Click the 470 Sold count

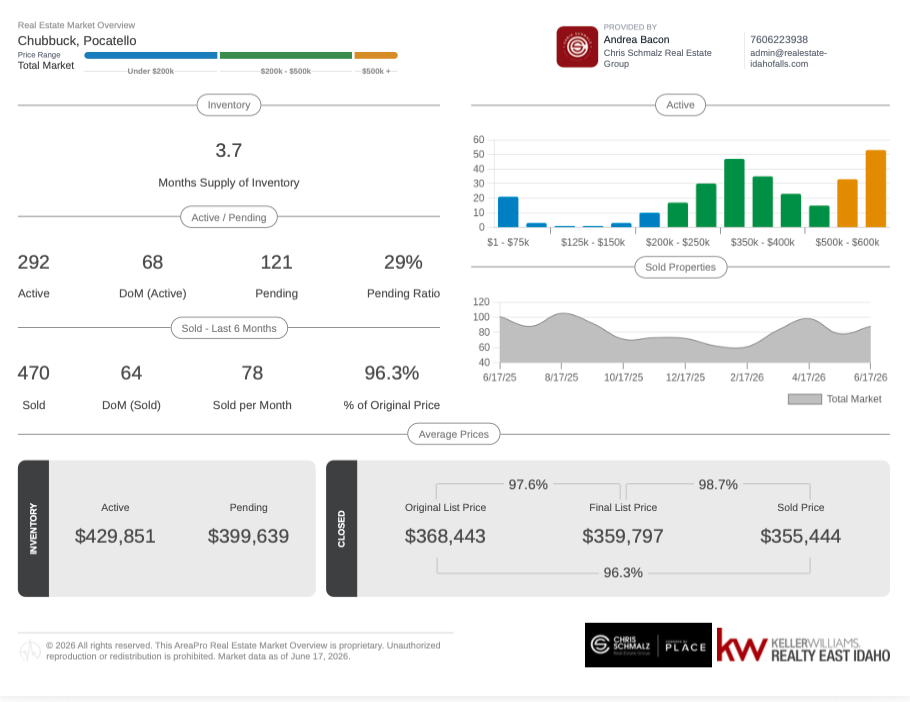(x=34, y=373)
